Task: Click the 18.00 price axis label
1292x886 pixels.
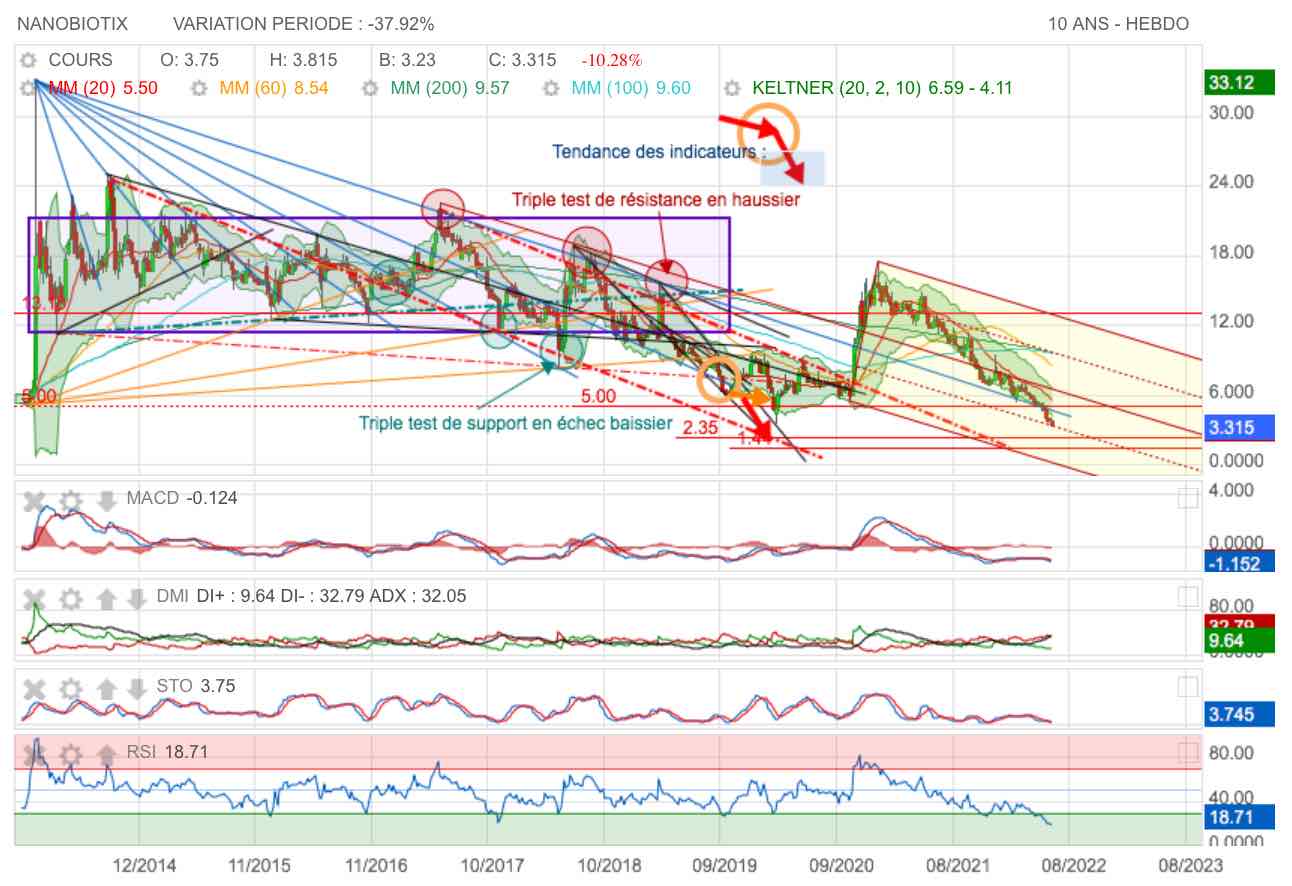Action: click(1232, 252)
